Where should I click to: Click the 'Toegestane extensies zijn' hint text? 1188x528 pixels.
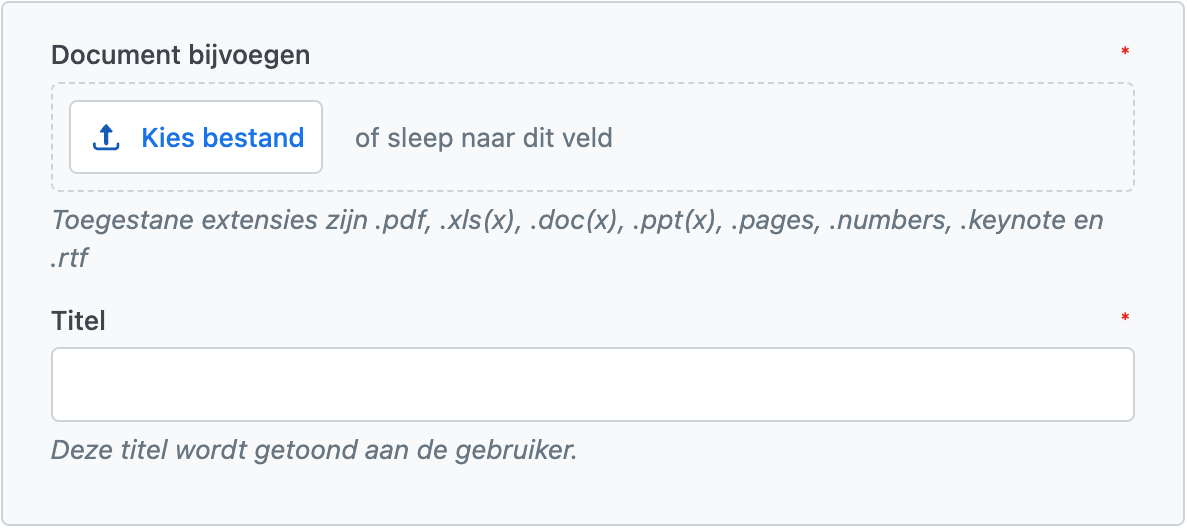click(210, 220)
